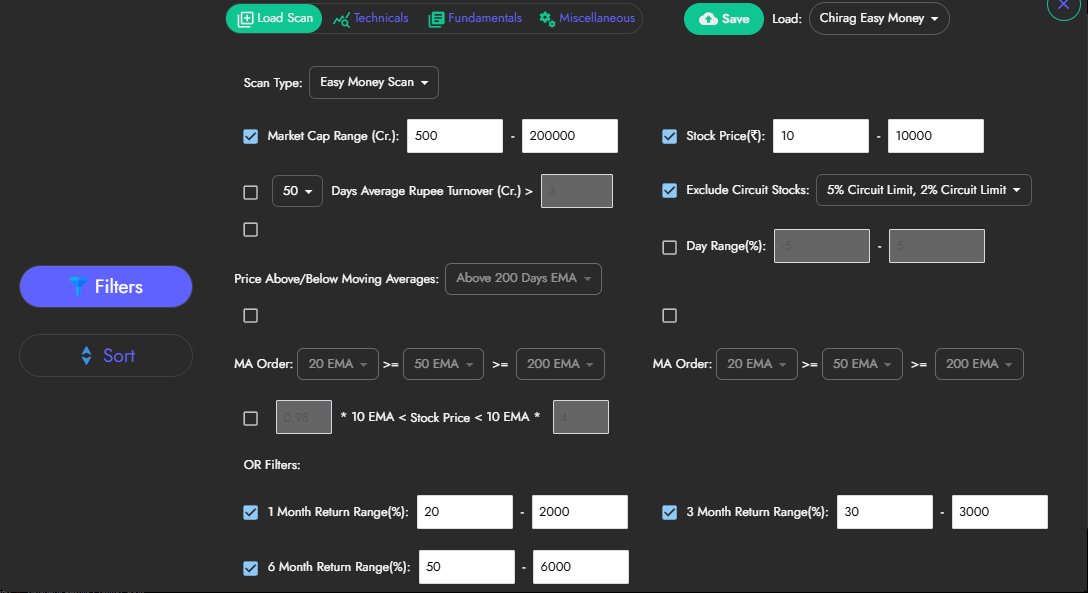Image resolution: width=1088 pixels, height=593 pixels.
Task: Uncheck 6 Month Return Range checkbox
Action: point(250,568)
